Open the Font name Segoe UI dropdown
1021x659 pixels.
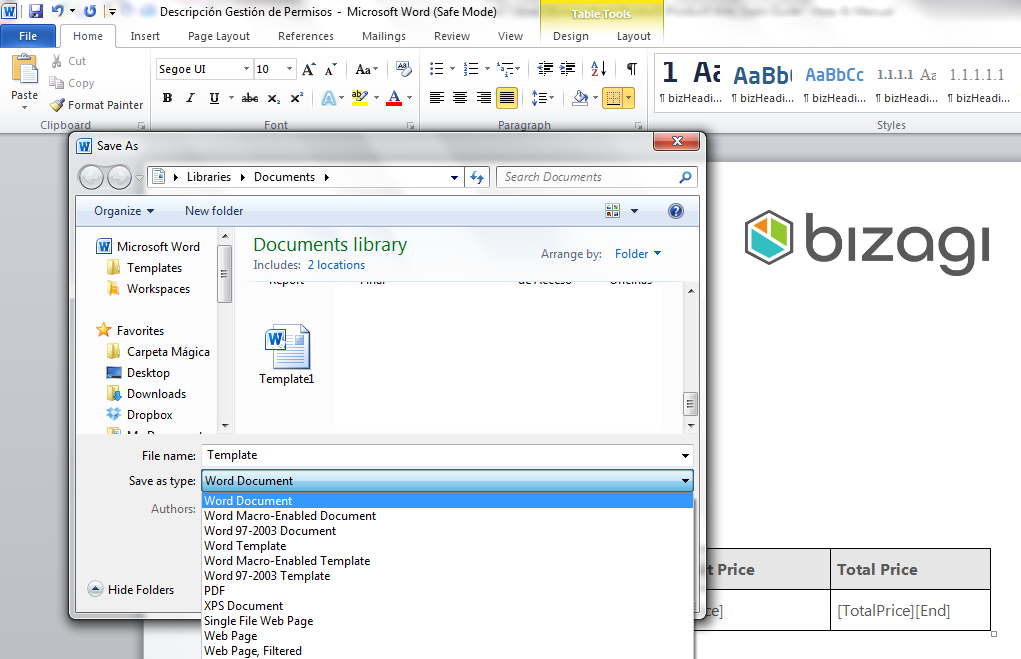click(x=246, y=69)
